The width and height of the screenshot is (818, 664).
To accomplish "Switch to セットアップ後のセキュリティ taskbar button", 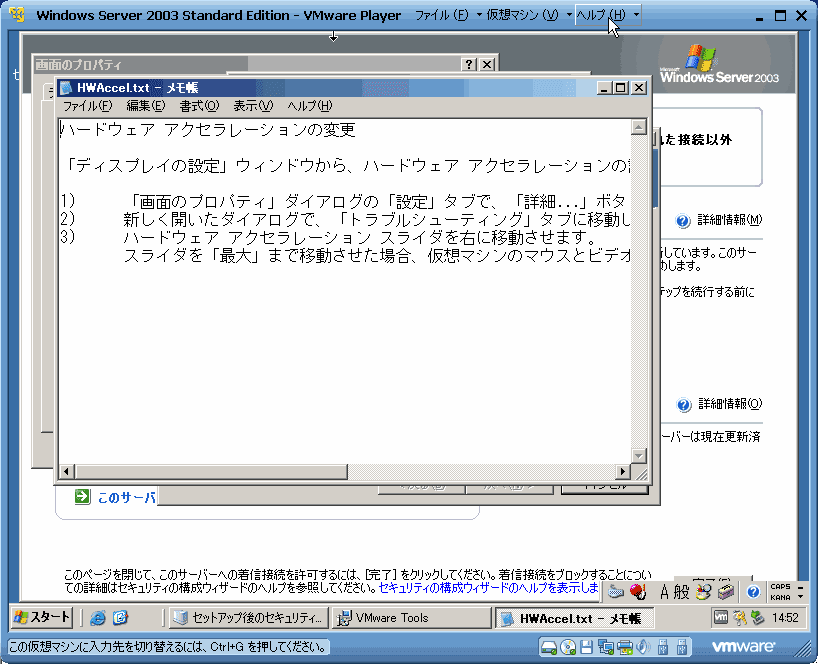I will coord(249,618).
